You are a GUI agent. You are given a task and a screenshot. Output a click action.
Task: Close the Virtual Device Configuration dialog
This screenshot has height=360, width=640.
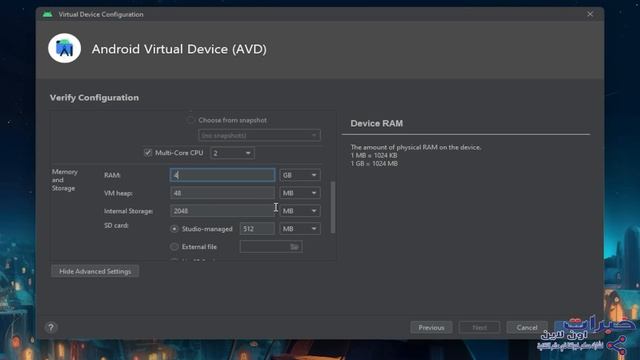[590, 14]
